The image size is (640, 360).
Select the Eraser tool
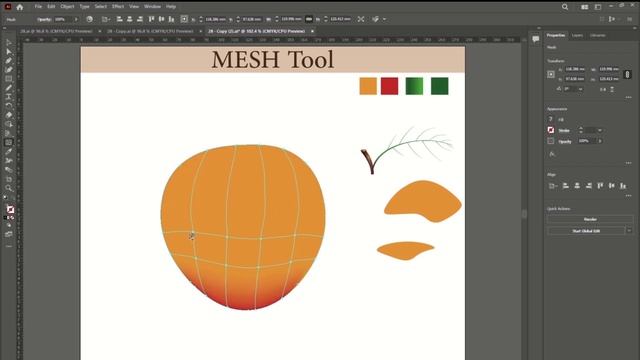[9, 115]
